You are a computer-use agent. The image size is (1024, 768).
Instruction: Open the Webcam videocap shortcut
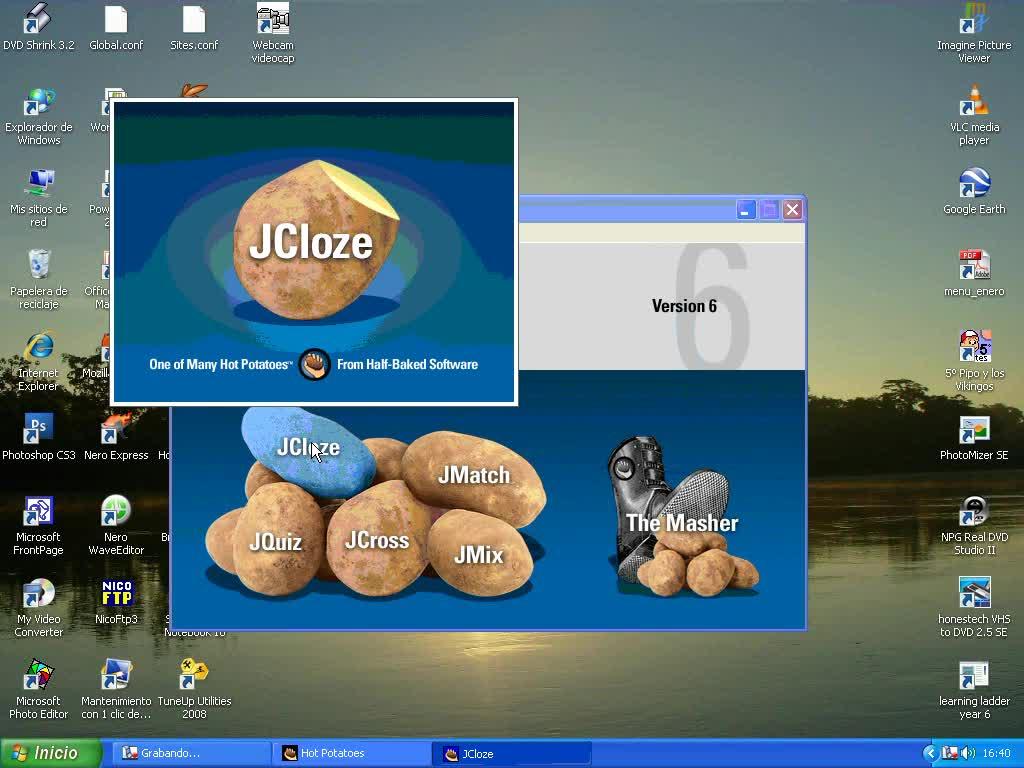272,20
